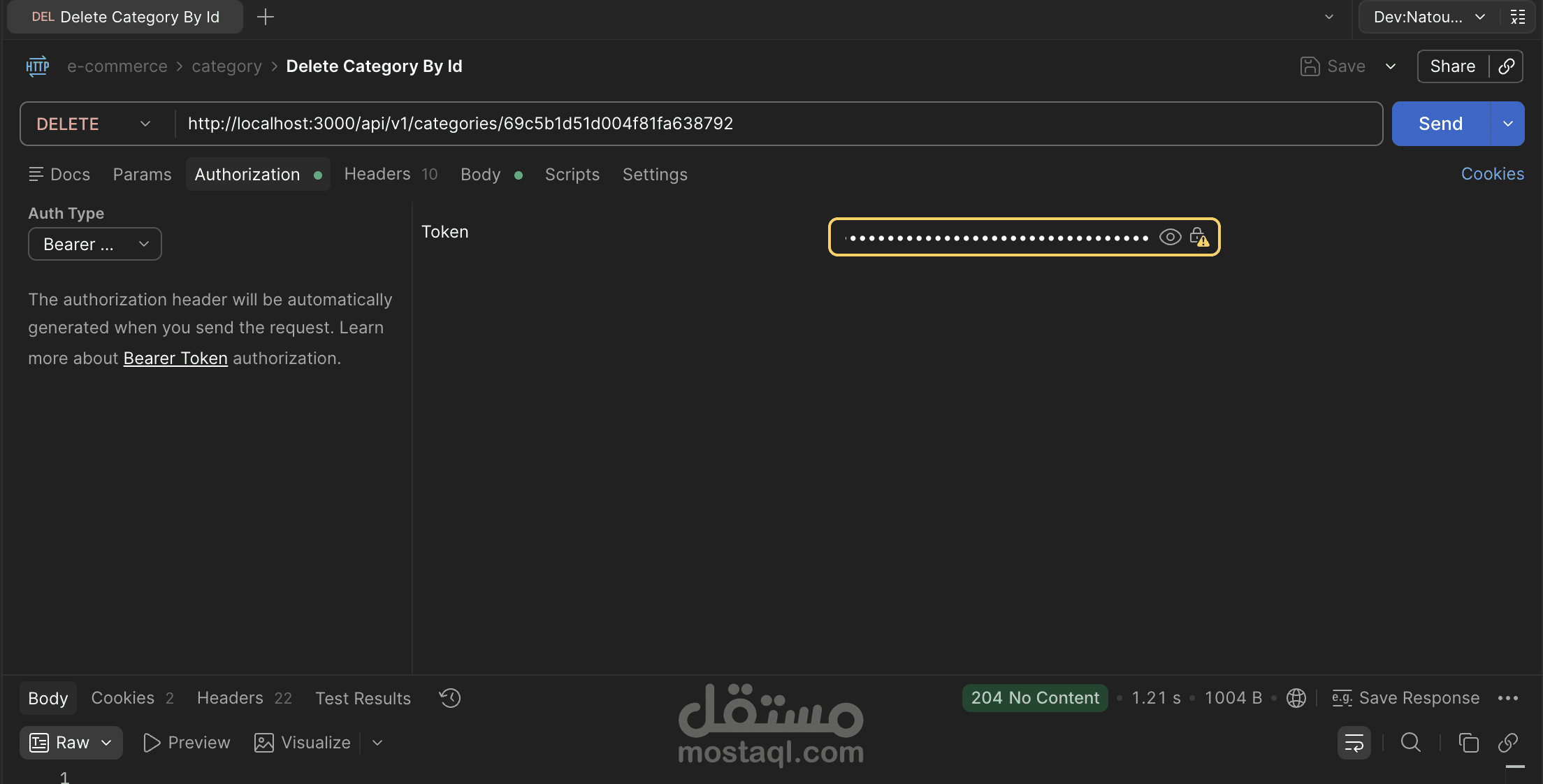Open the Scripts tab
Screen dimensions: 1543x784
572,174
